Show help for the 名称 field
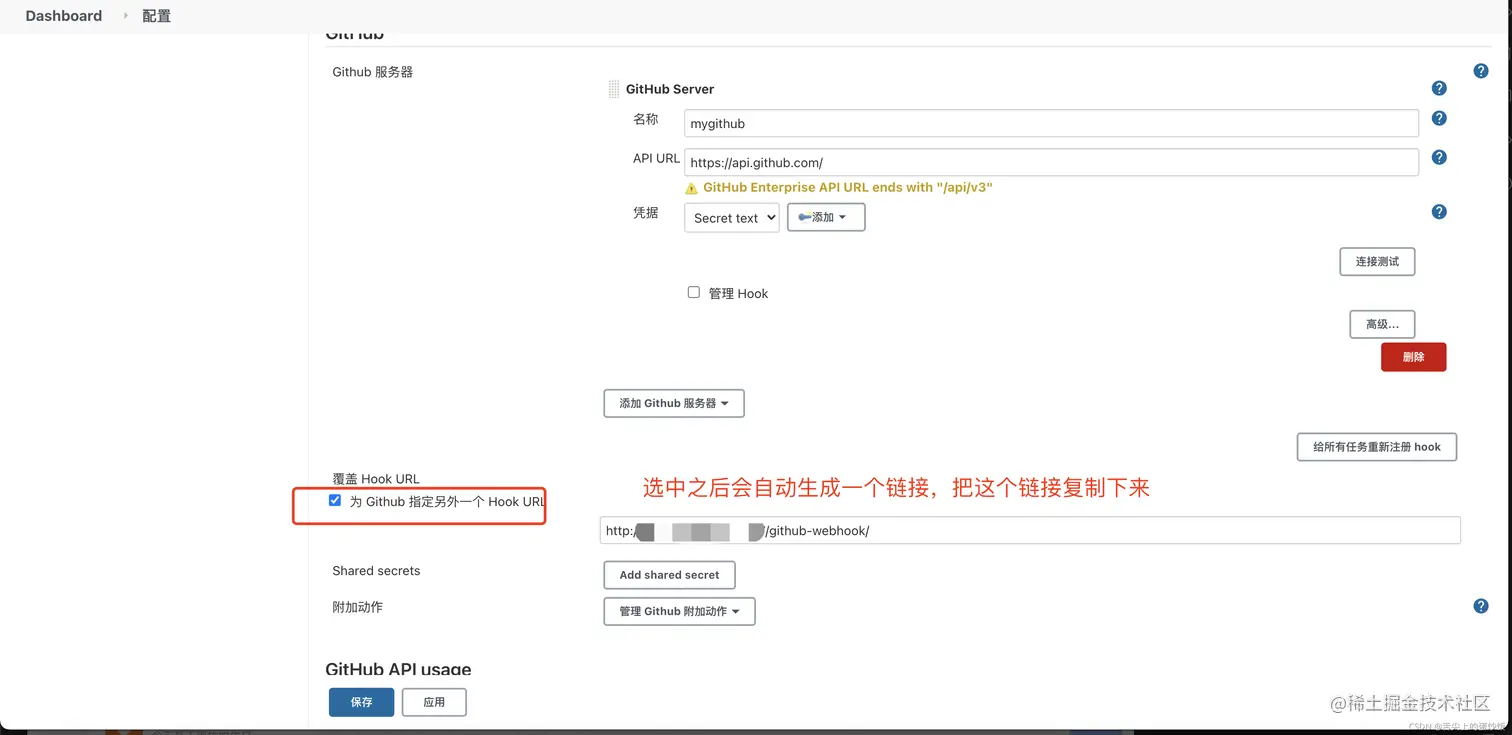Screen dimensions: 1512x735 click(1439, 118)
